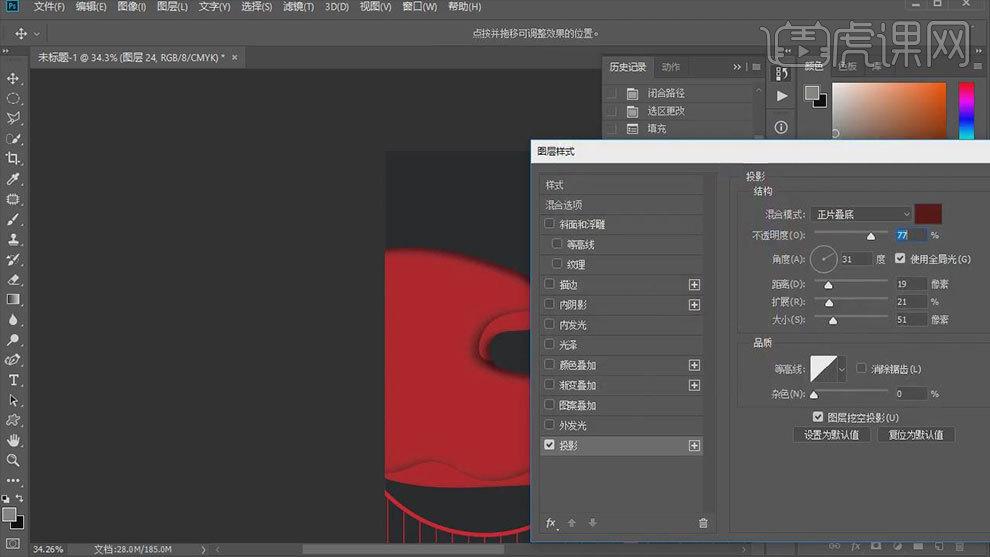This screenshot has width=990, height=557.
Task: Switch to the 历史记录 tab
Action: tap(628, 67)
